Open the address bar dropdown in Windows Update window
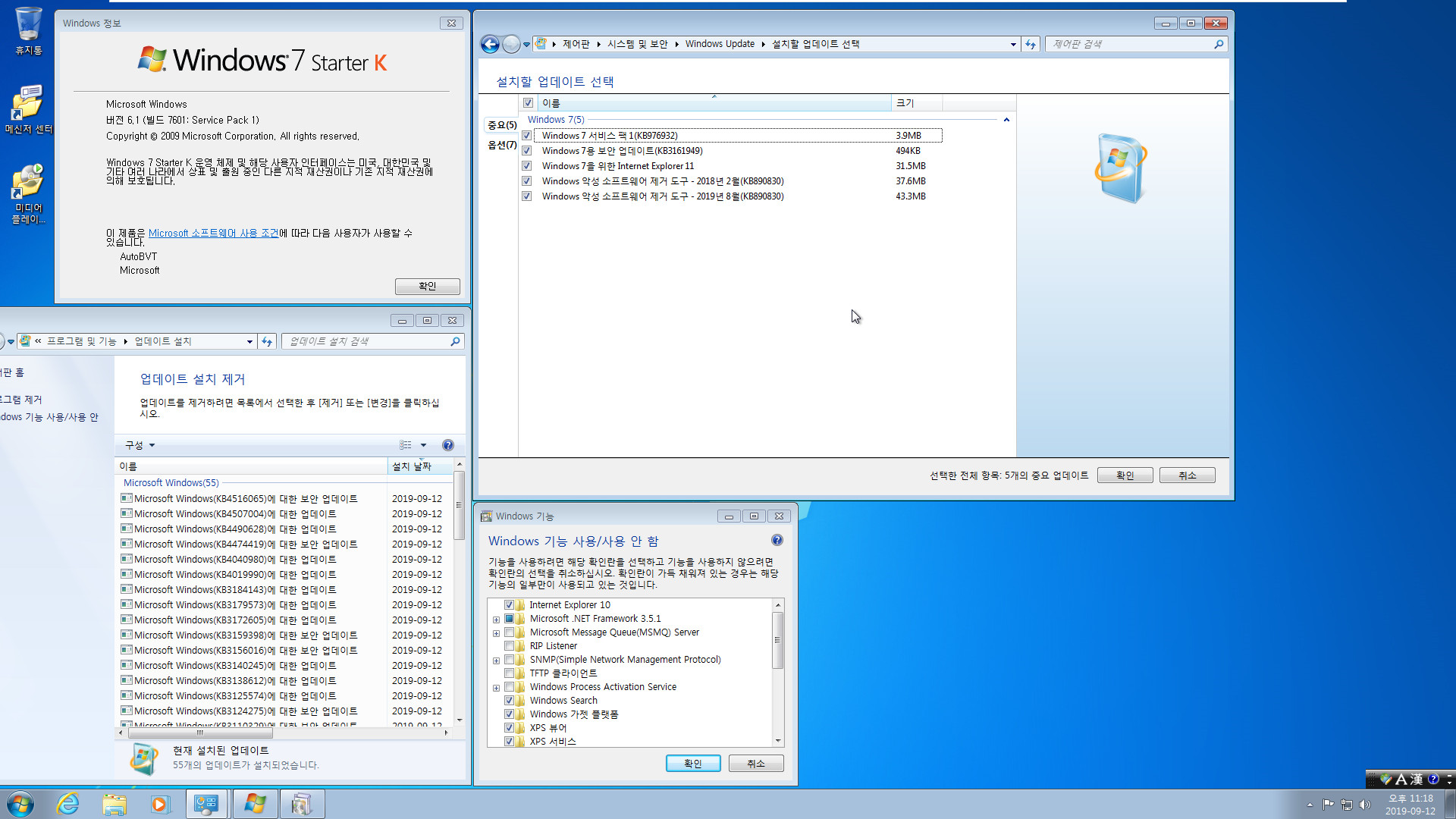Viewport: 1456px width, 819px height. (x=1013, y=44)
